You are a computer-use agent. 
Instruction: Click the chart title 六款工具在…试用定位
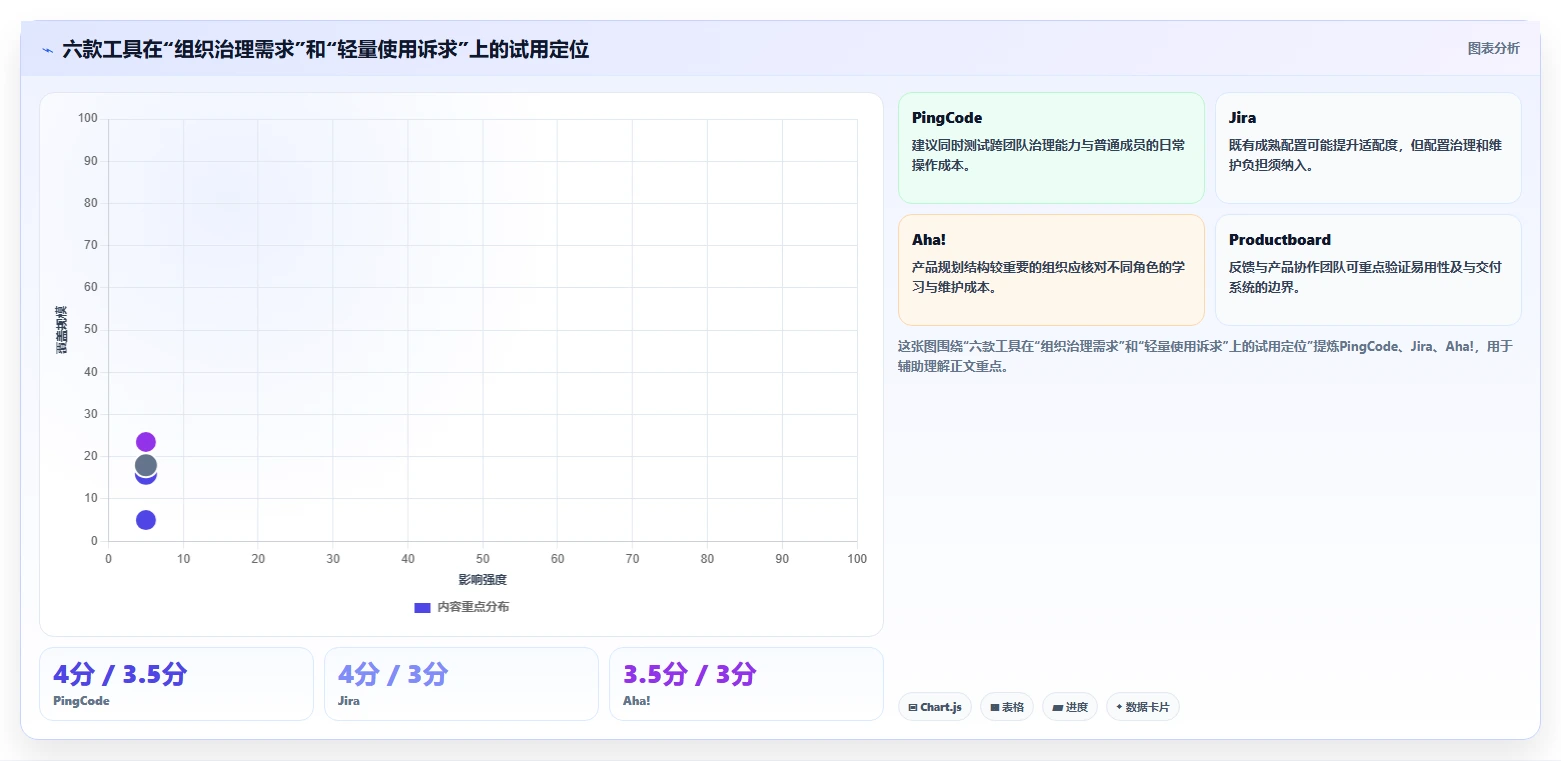click(325, 49)
